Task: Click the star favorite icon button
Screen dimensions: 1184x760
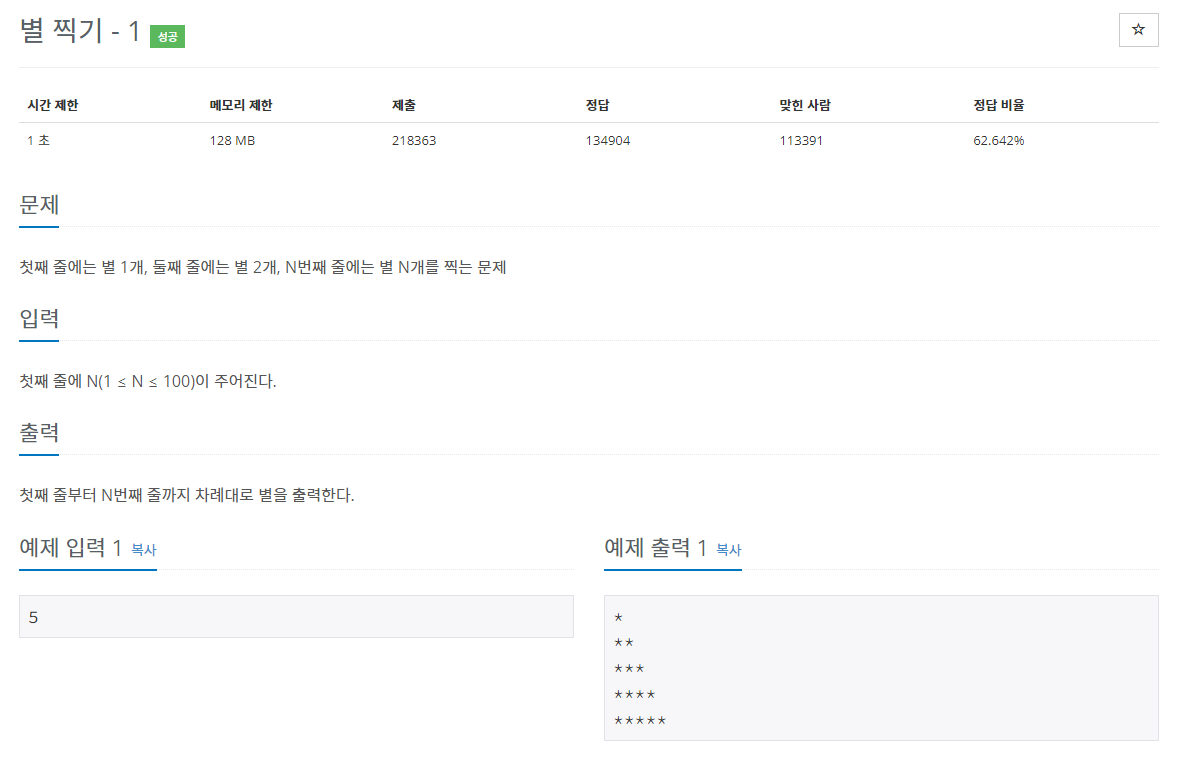Action: click(x=1138, y=30)
